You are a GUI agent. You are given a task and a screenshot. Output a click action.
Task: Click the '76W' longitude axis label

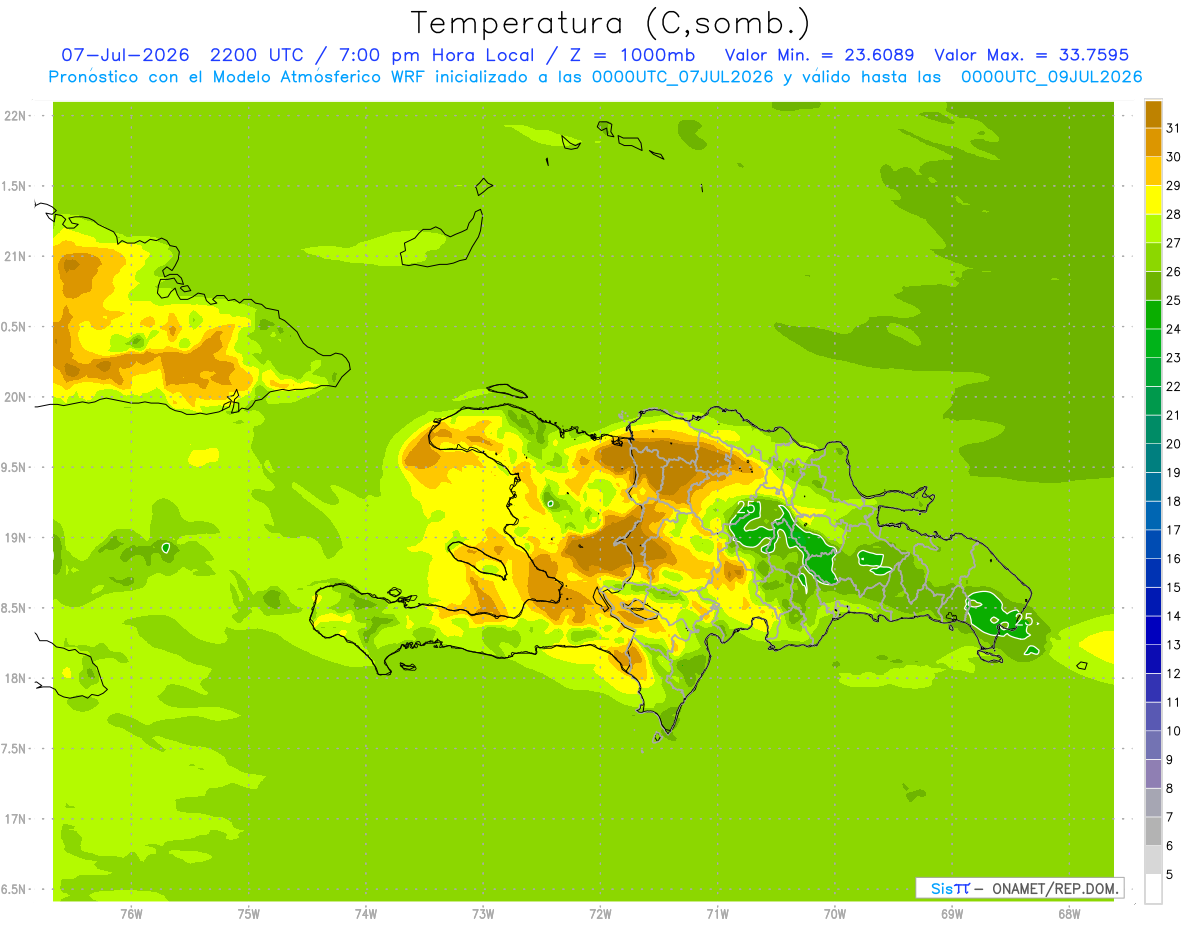131,913
